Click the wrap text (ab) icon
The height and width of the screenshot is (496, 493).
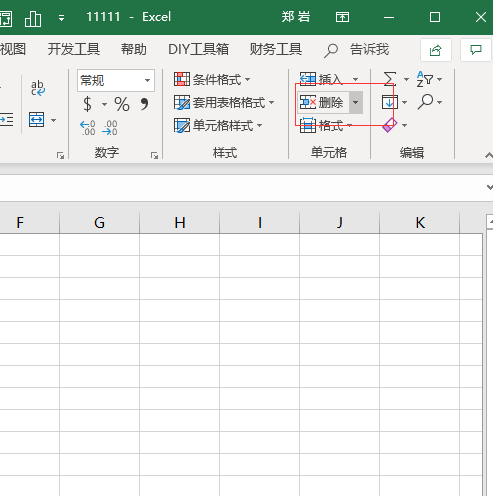pyautogui.click(x=38, y=88)
